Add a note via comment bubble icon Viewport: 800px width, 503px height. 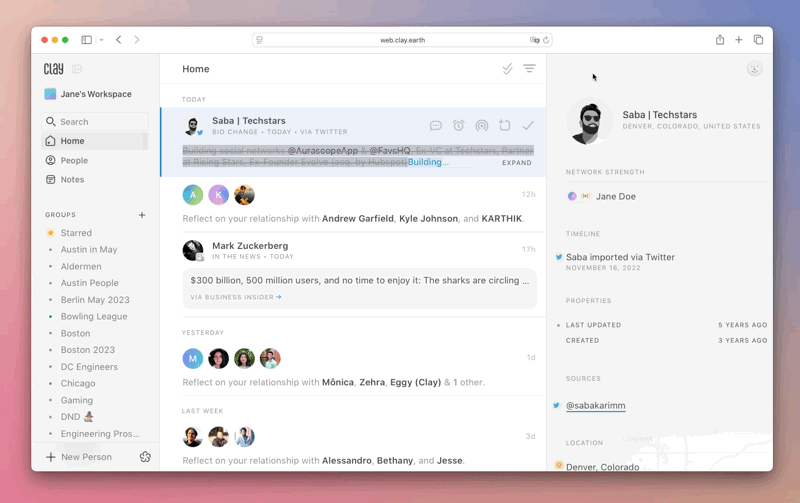click(x=435, y=125)
